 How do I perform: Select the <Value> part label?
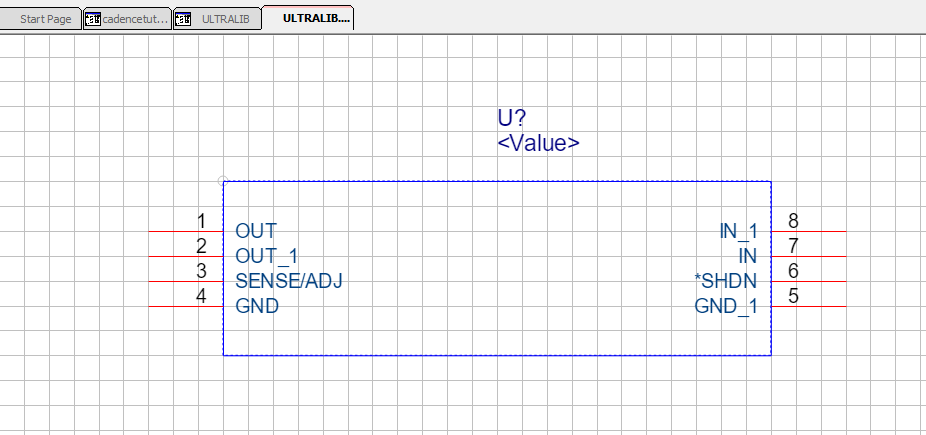[539, 143]
